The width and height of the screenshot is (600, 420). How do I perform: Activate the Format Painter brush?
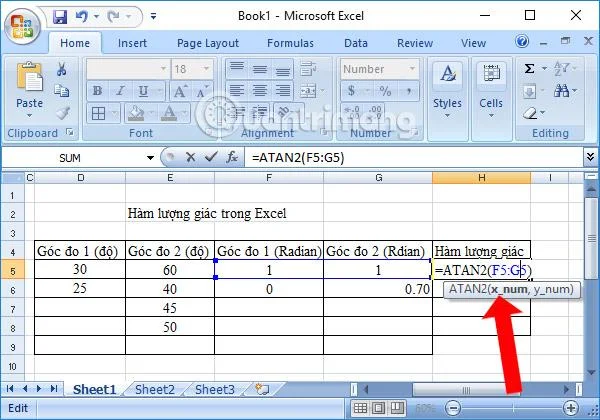(62, 112)
